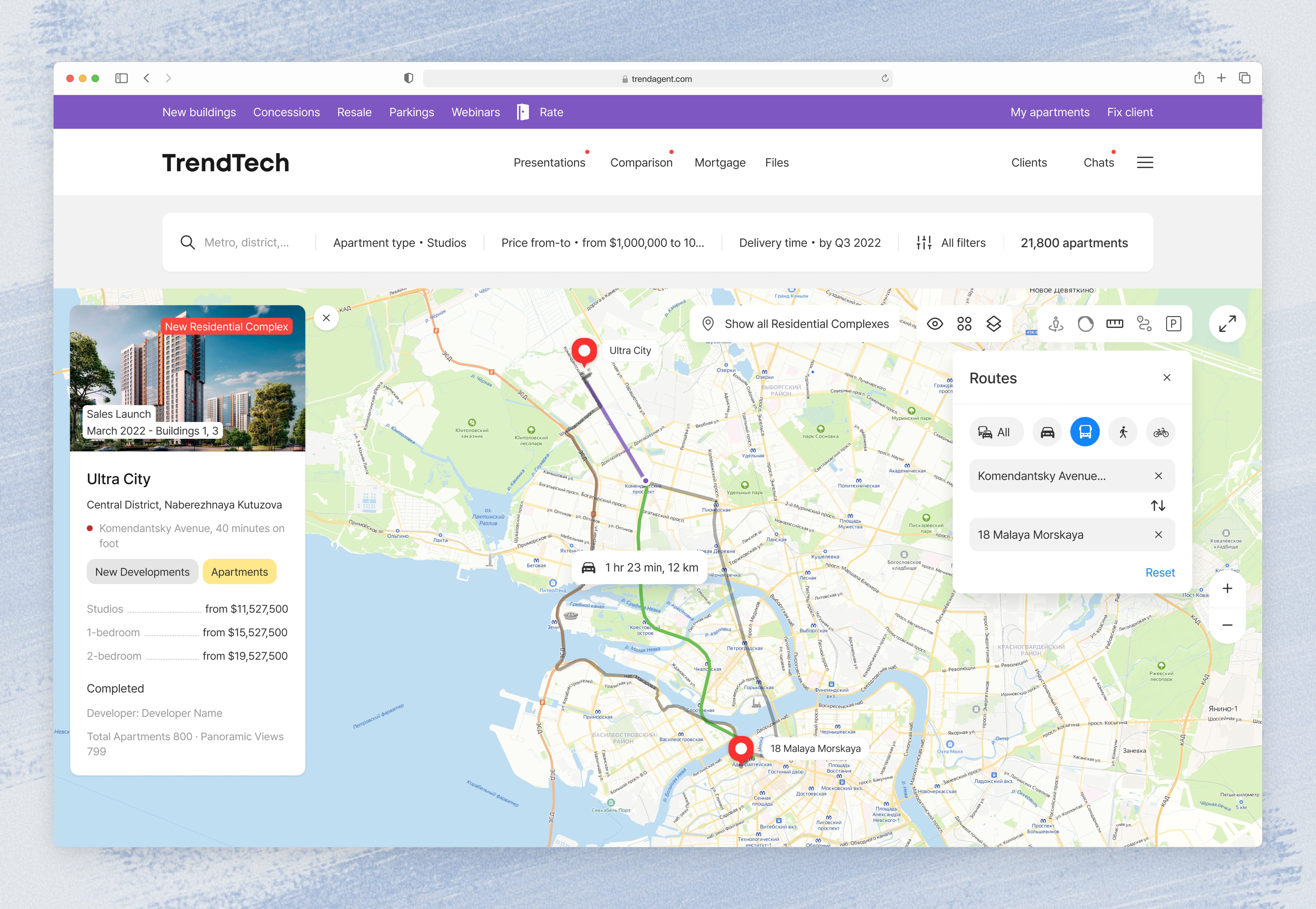The width and height of the screenshot is (1316, 909).
Task: Click the 21,800 apartments results button
Action: pos(1074,243)
